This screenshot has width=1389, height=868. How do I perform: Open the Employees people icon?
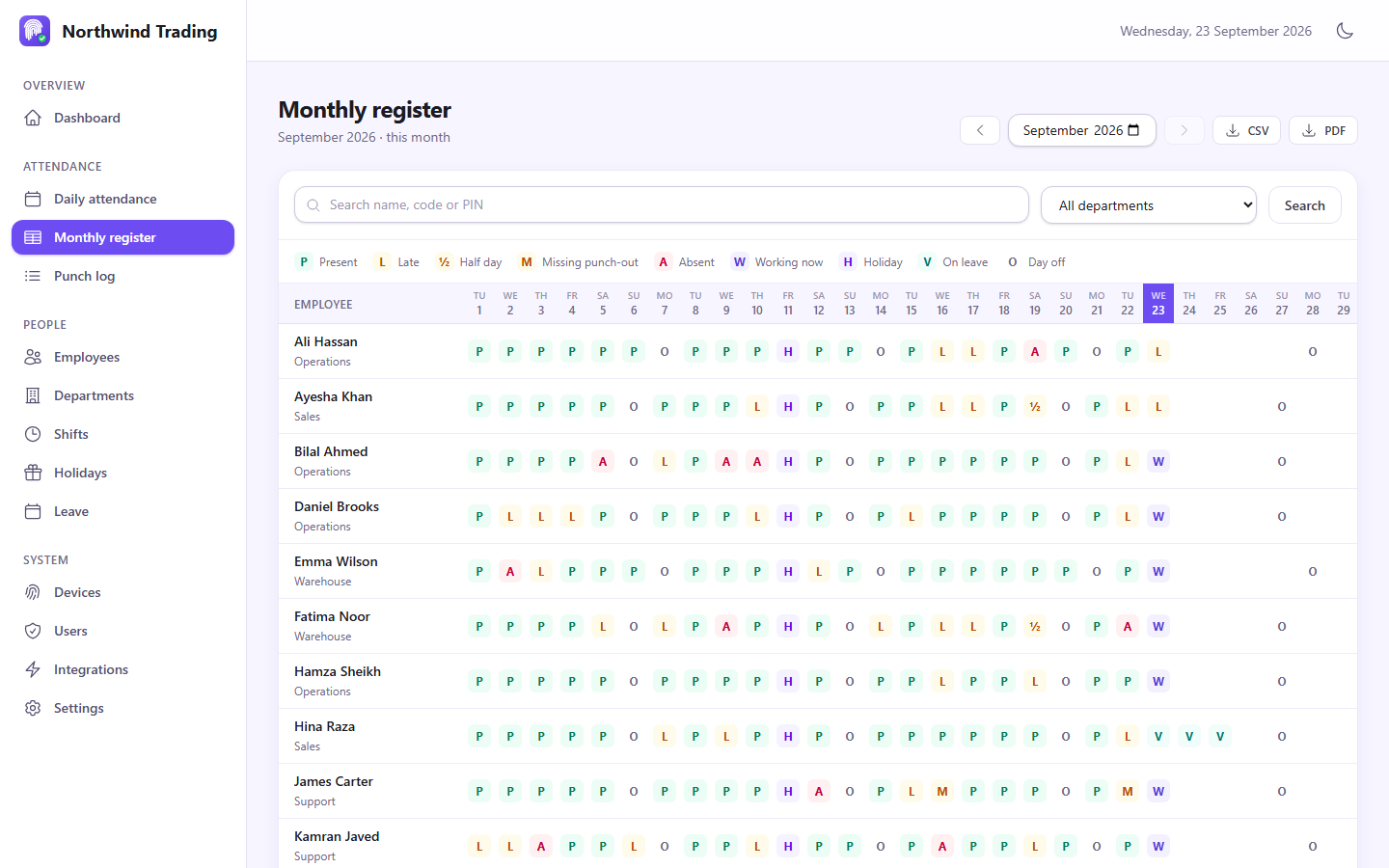[33, 357]
